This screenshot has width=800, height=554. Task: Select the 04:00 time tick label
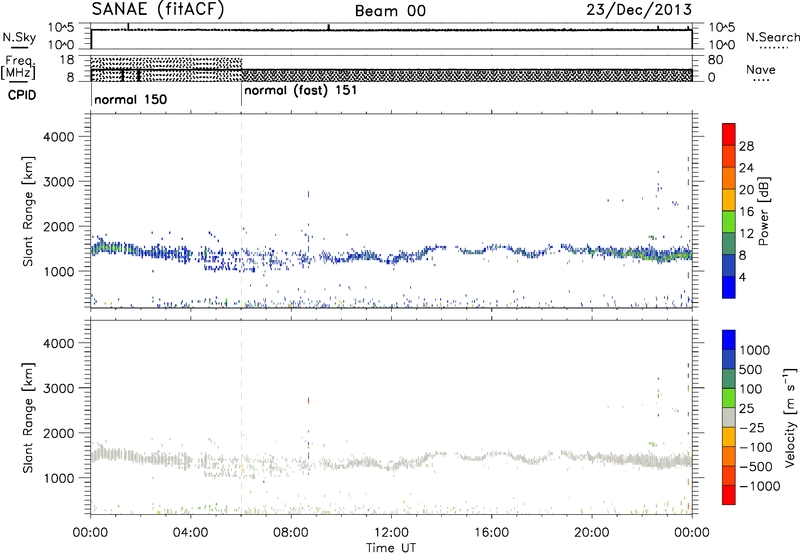pyautogui.click(x=191, y=533)
